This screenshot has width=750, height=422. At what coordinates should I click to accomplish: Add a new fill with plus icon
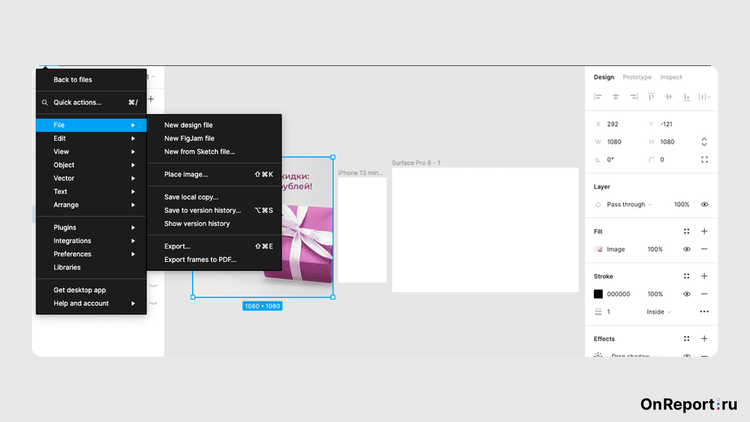pyautogui.click(x=704, y=231)
